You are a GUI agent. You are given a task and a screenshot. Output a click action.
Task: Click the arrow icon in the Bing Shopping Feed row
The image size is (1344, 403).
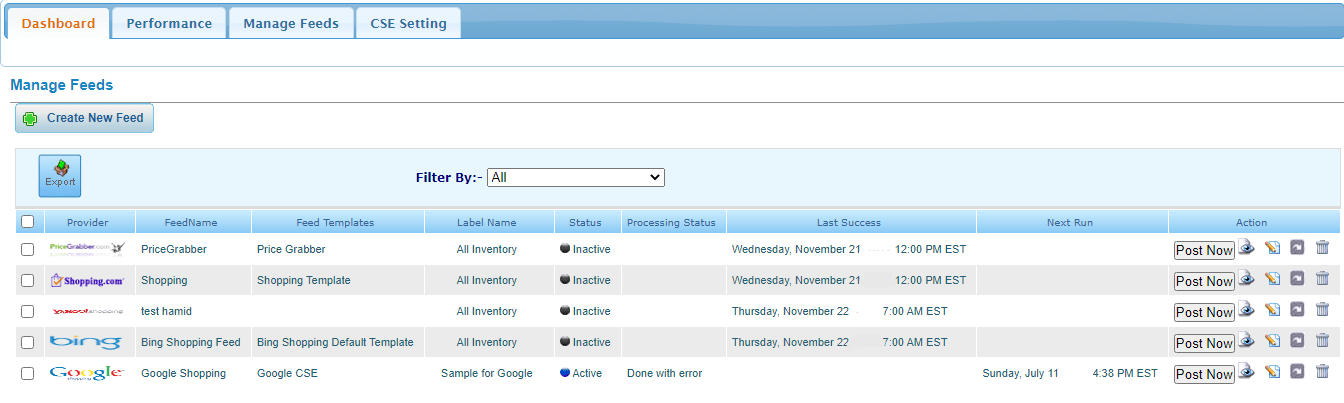click(1297, 341)
